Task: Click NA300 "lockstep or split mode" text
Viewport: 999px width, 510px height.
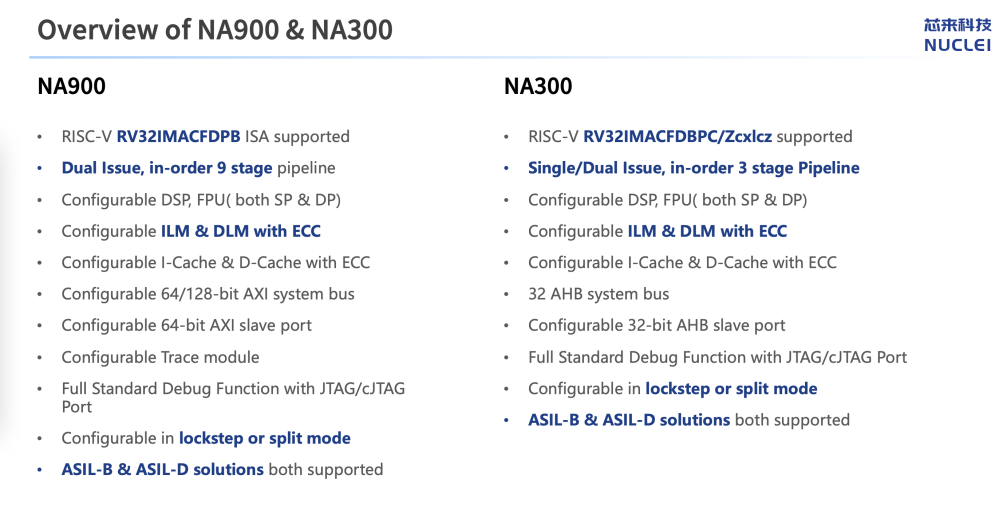Action: [x=731, y=389]
